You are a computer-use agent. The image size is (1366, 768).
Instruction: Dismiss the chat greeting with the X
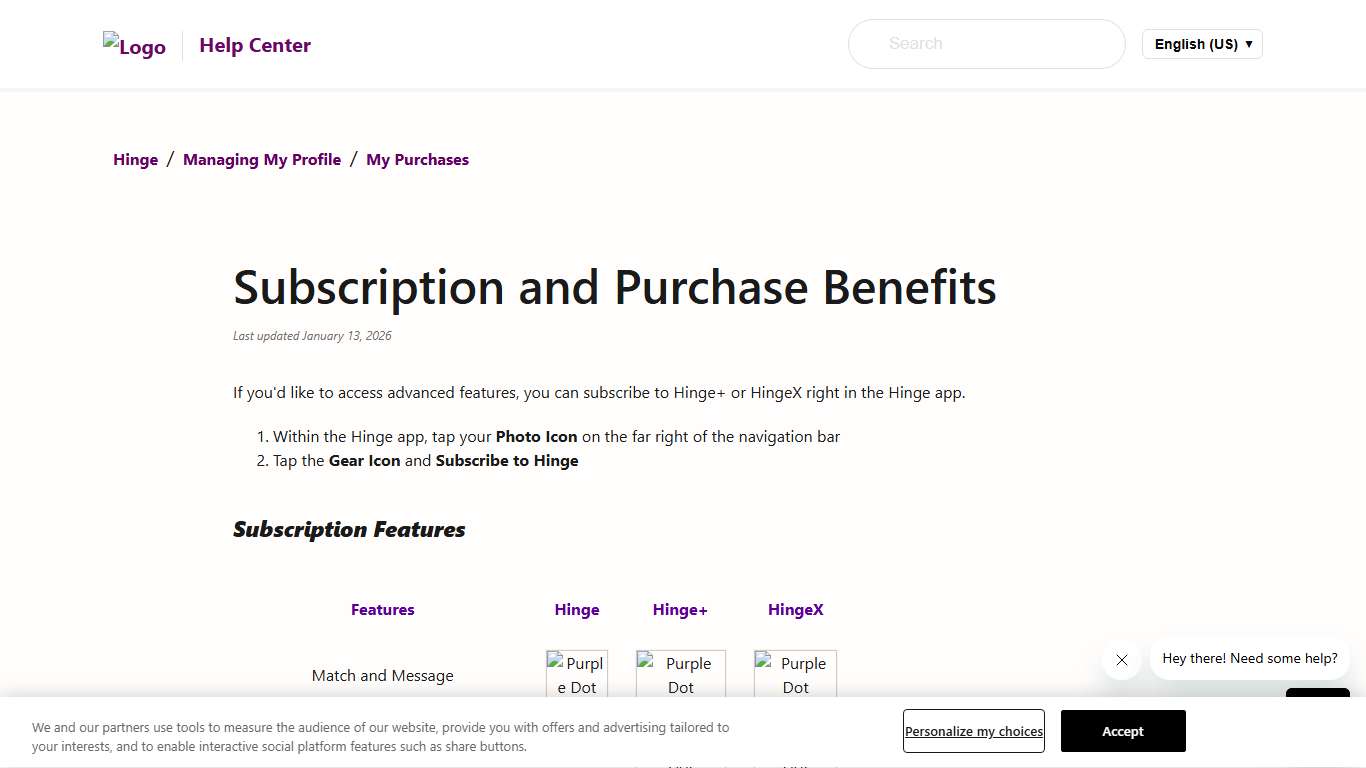point(1121,660)
